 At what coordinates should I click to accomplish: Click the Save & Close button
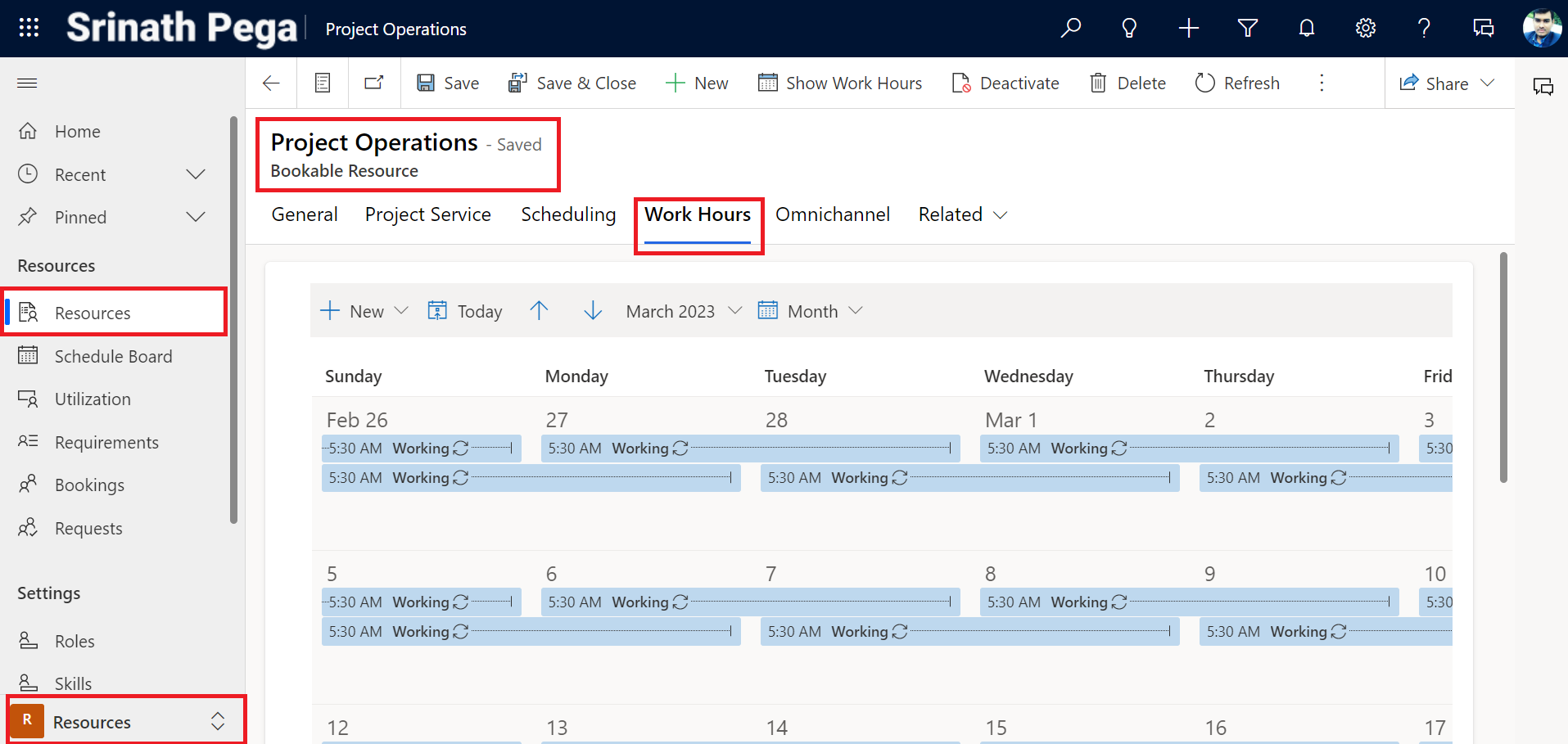[572, 83]
